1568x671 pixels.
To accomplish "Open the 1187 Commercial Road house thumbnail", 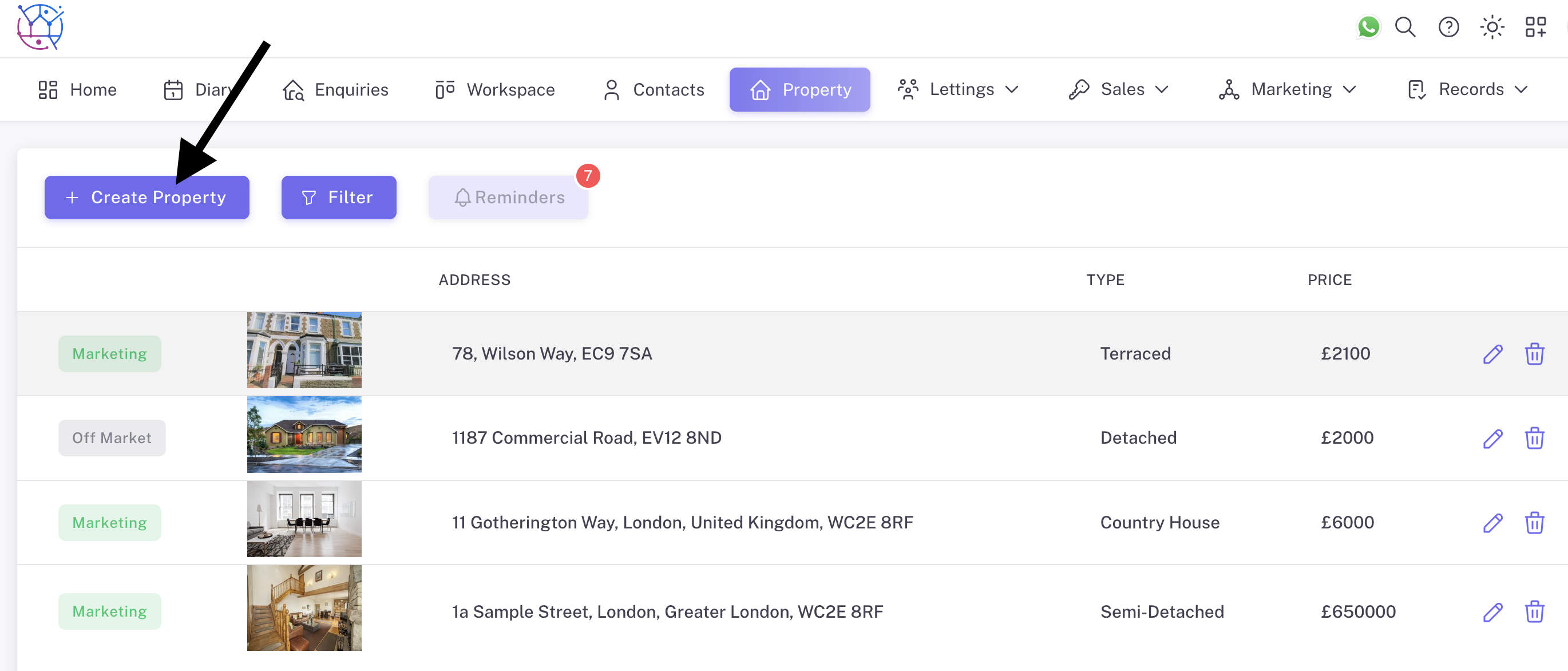I will point(304,435).
